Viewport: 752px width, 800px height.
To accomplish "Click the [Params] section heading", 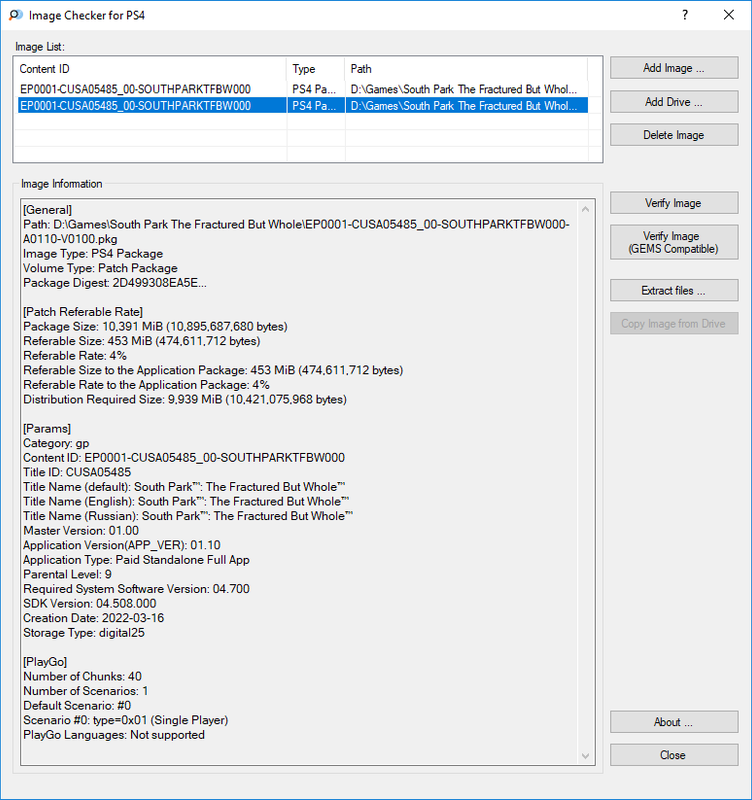I will click(x=47, y=429).
